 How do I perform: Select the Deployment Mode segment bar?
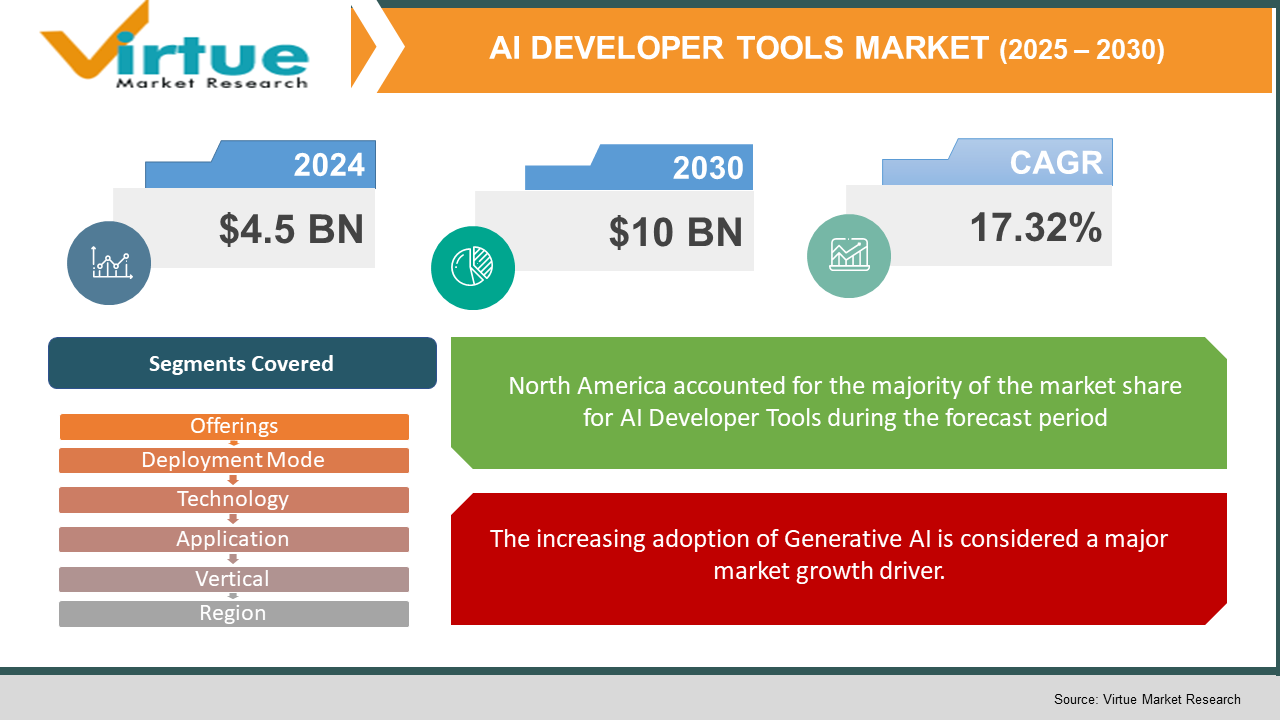tap(234, 460)
